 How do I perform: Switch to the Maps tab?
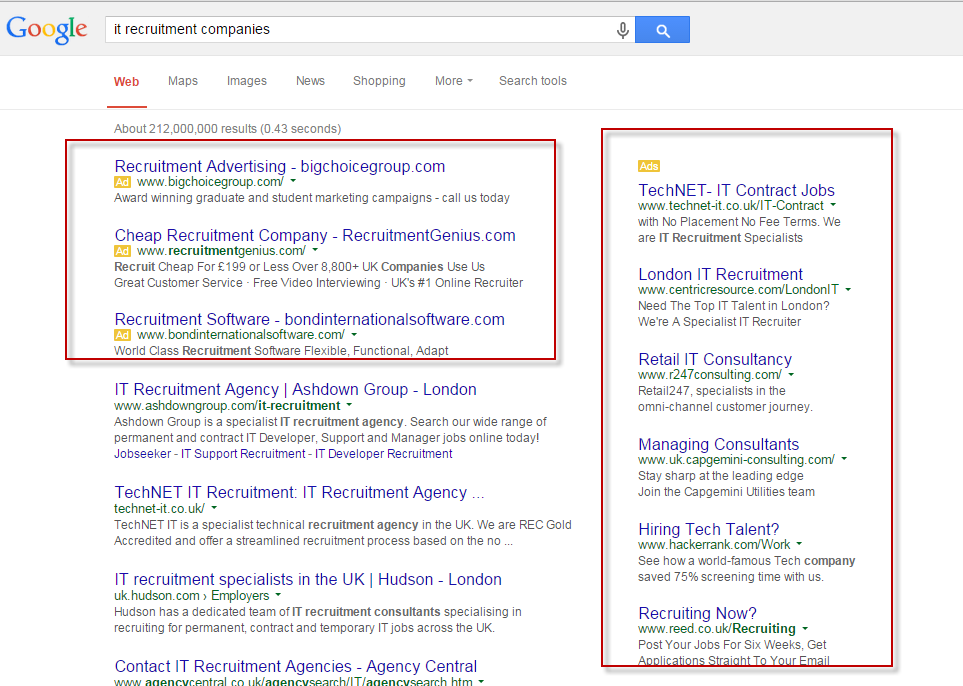(x=183, y=81)
